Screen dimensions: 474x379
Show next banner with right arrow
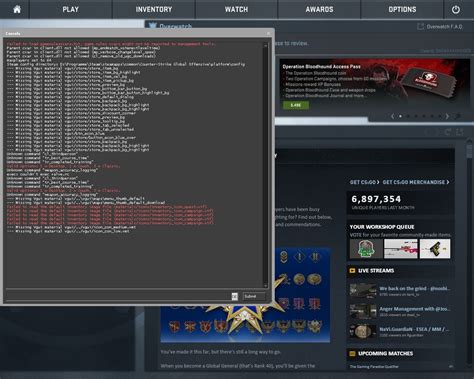447,116
